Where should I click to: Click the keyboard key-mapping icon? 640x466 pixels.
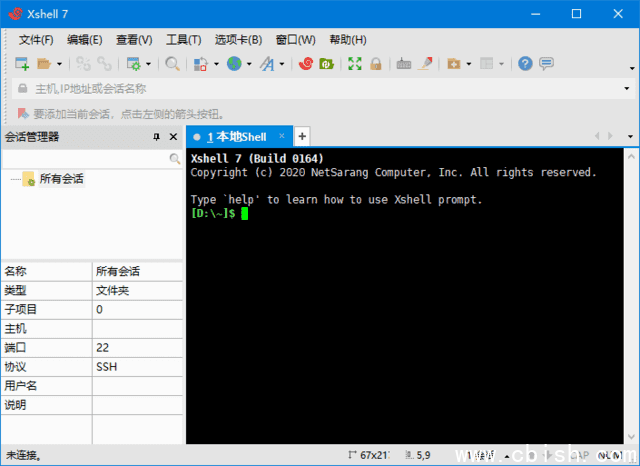(x=404, y=64)
